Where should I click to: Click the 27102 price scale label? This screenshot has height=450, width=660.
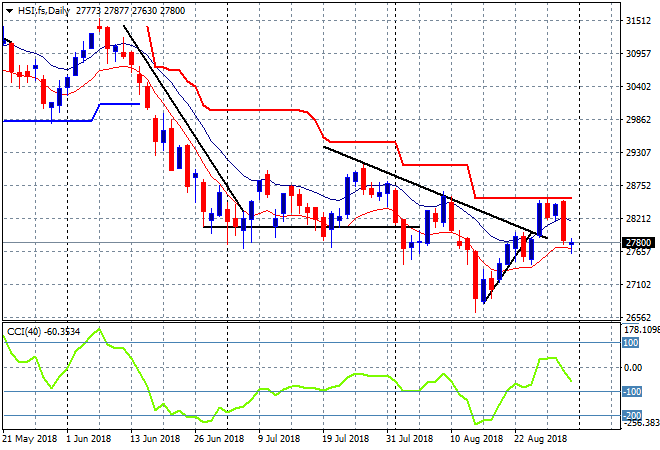(638, 285)
